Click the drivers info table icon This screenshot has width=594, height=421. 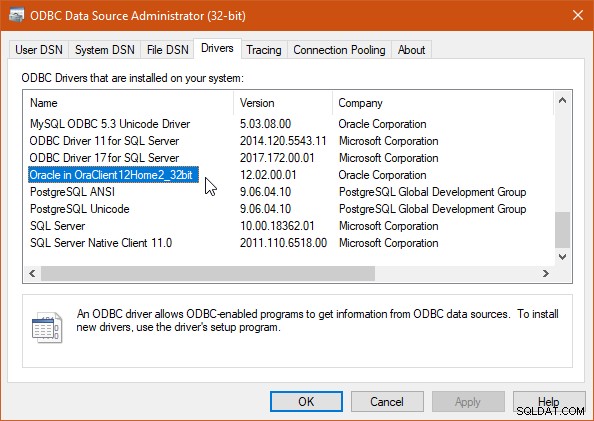point(47,327)
